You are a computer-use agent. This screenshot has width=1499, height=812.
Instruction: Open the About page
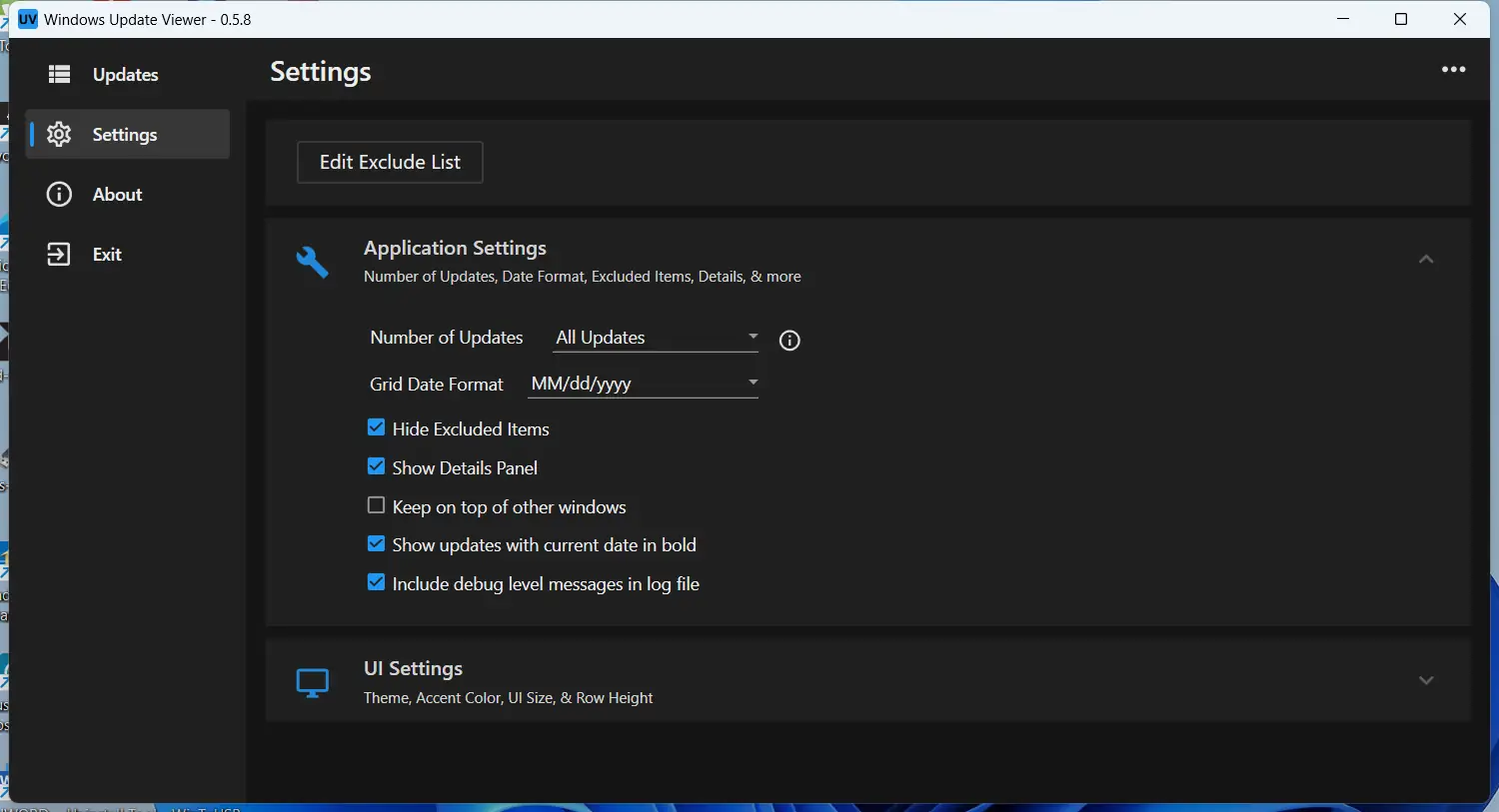tap(128, 195)
